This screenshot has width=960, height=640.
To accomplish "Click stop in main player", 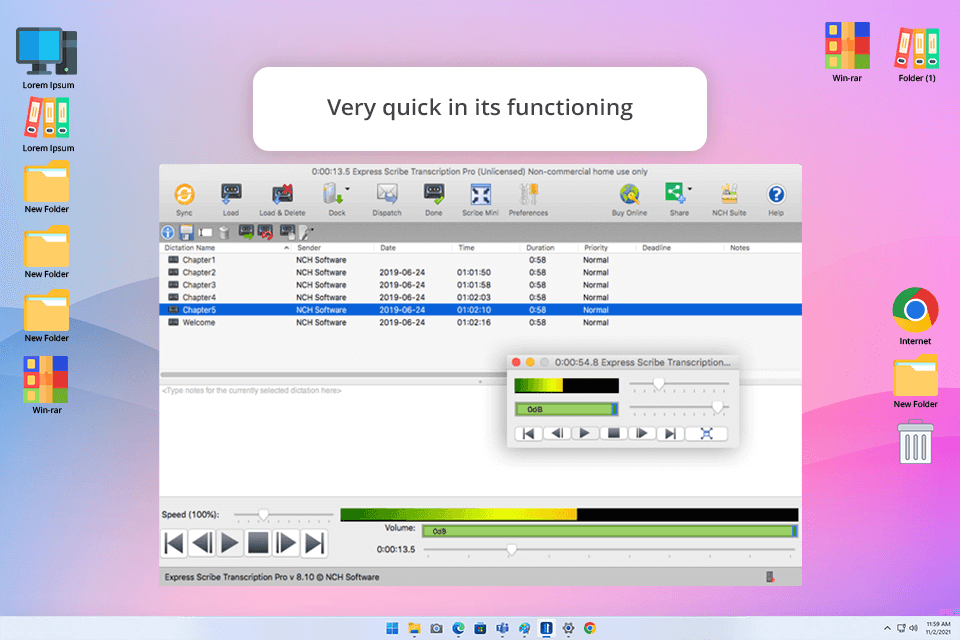I will tap(258, 543).
